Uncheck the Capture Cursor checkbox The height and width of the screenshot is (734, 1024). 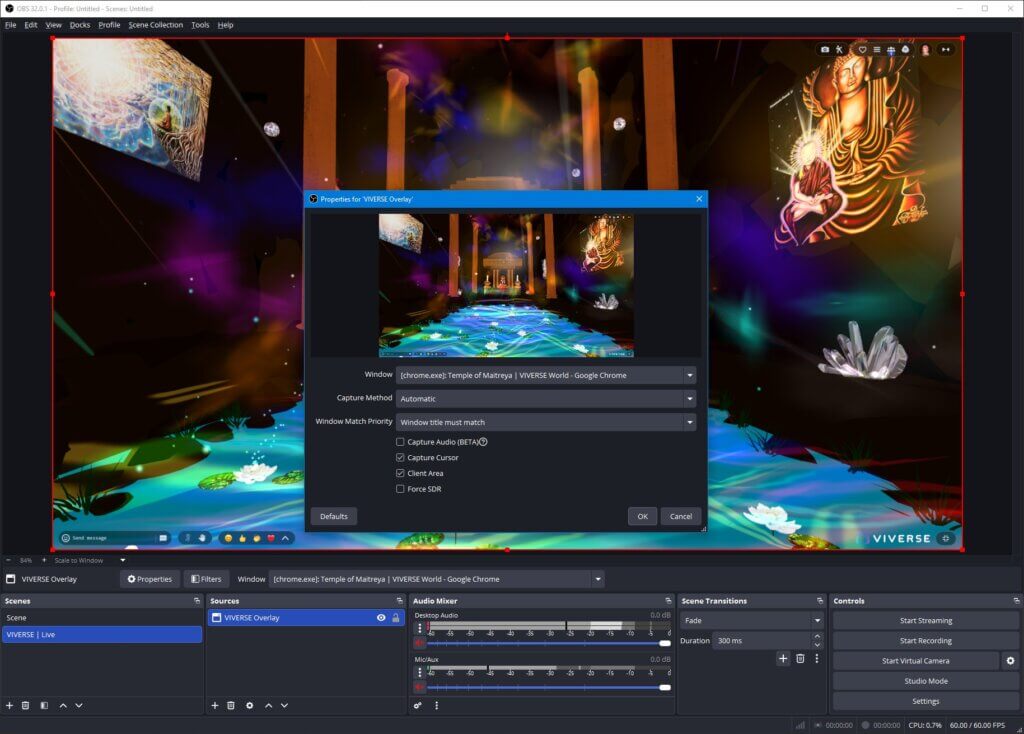click(401, 457)
